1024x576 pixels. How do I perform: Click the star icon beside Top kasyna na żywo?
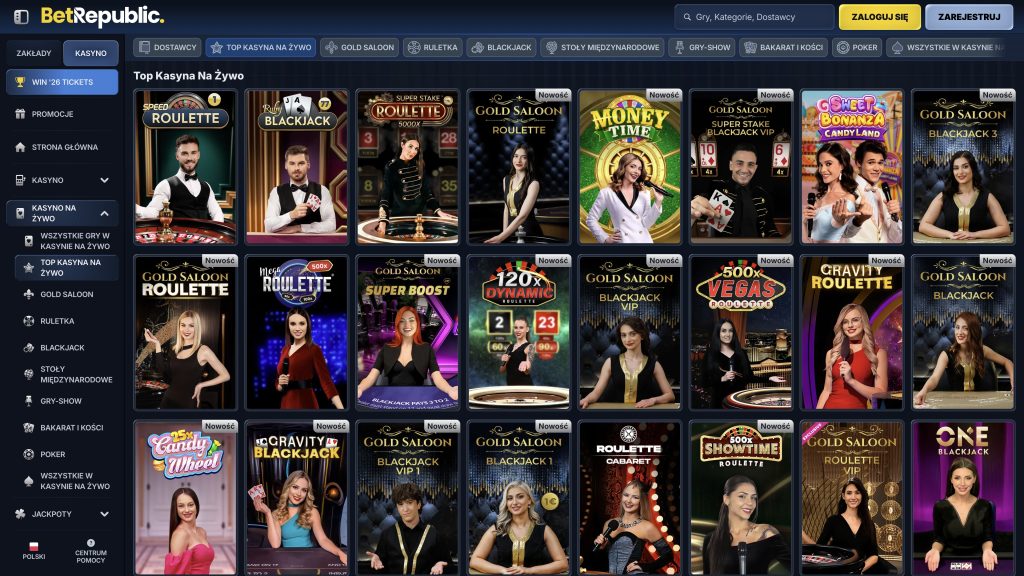tap(29, 268)
